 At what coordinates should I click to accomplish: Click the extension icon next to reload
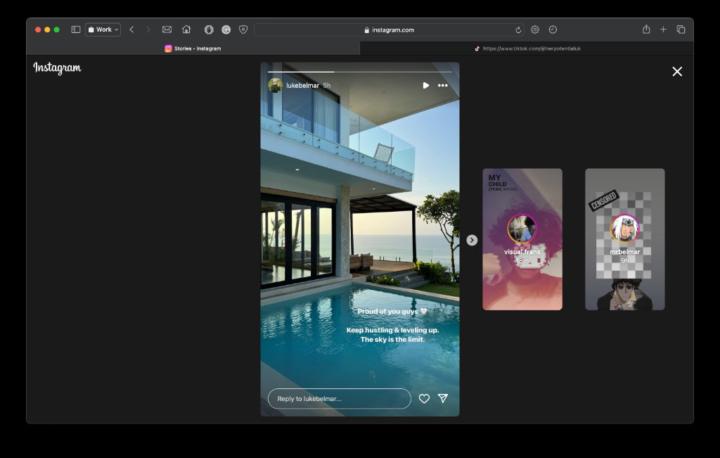click(x=535, y=29)
